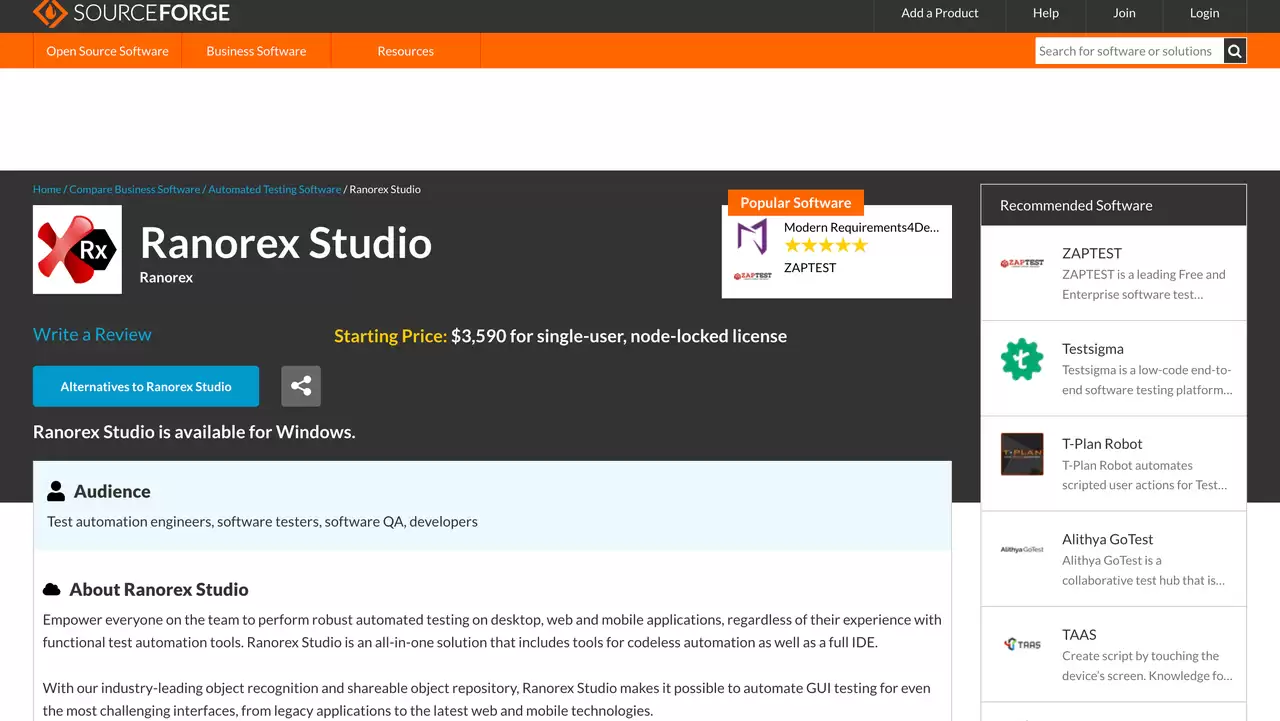
Task: Click the Modern Requirements4DevOps logo
Action: [x=753, y=237]
